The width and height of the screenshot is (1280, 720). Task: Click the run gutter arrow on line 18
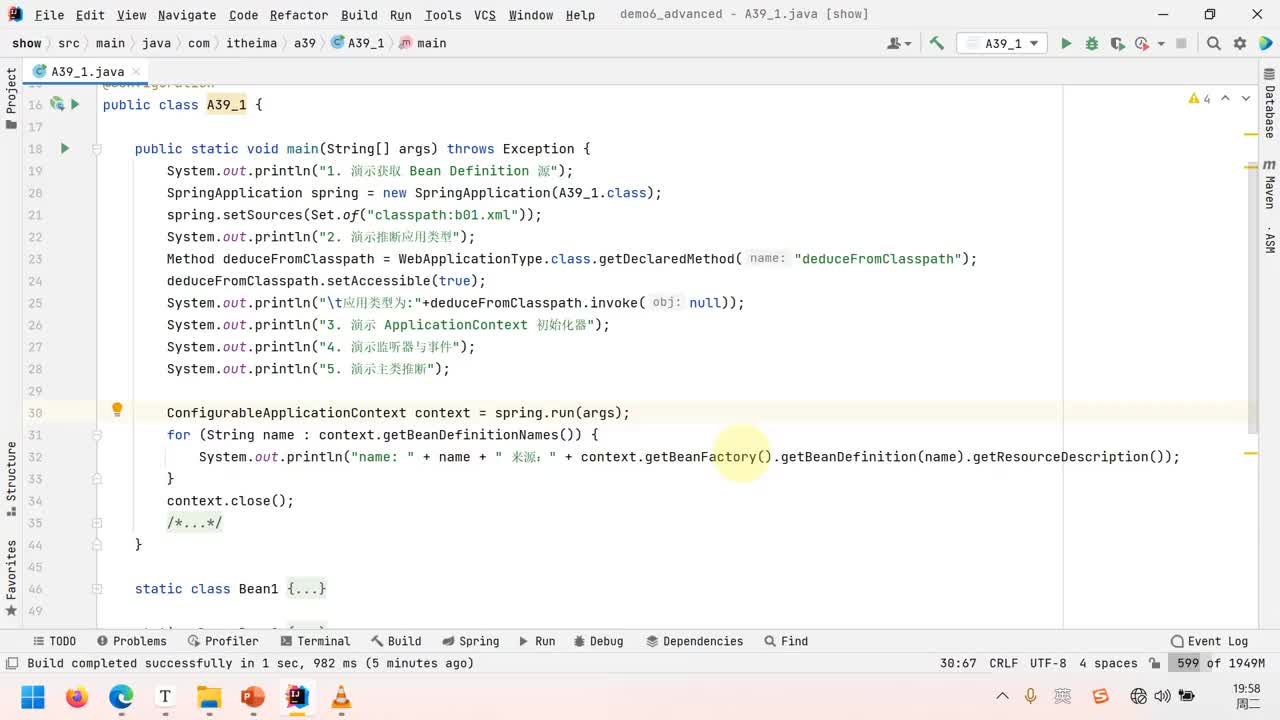[65, 148]
